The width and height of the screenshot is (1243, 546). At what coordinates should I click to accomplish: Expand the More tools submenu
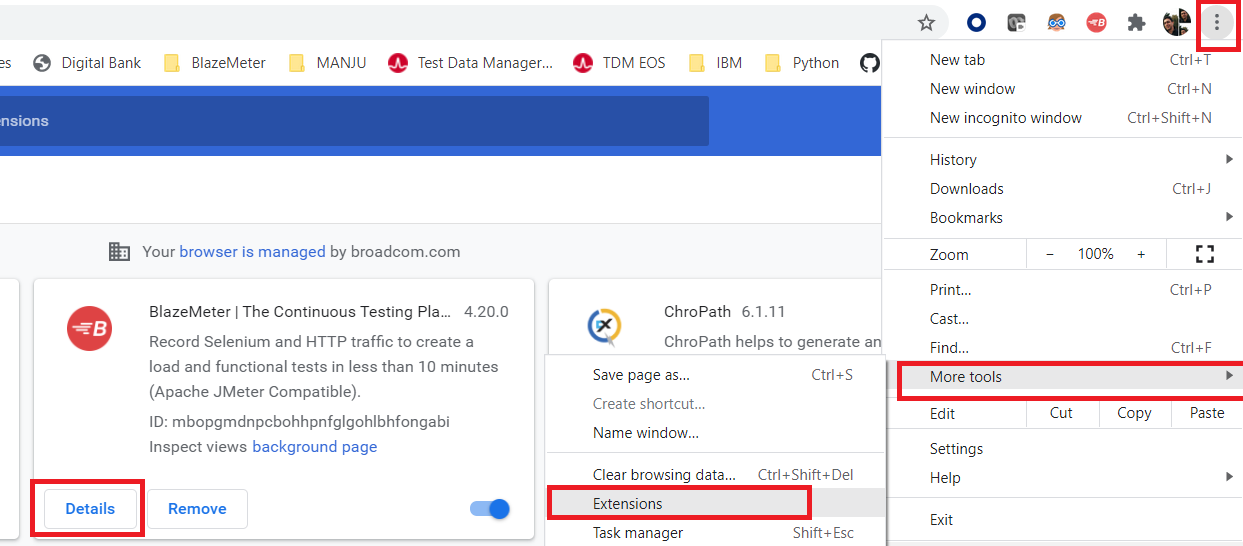pyautogui.click(x=1062, y=377)
